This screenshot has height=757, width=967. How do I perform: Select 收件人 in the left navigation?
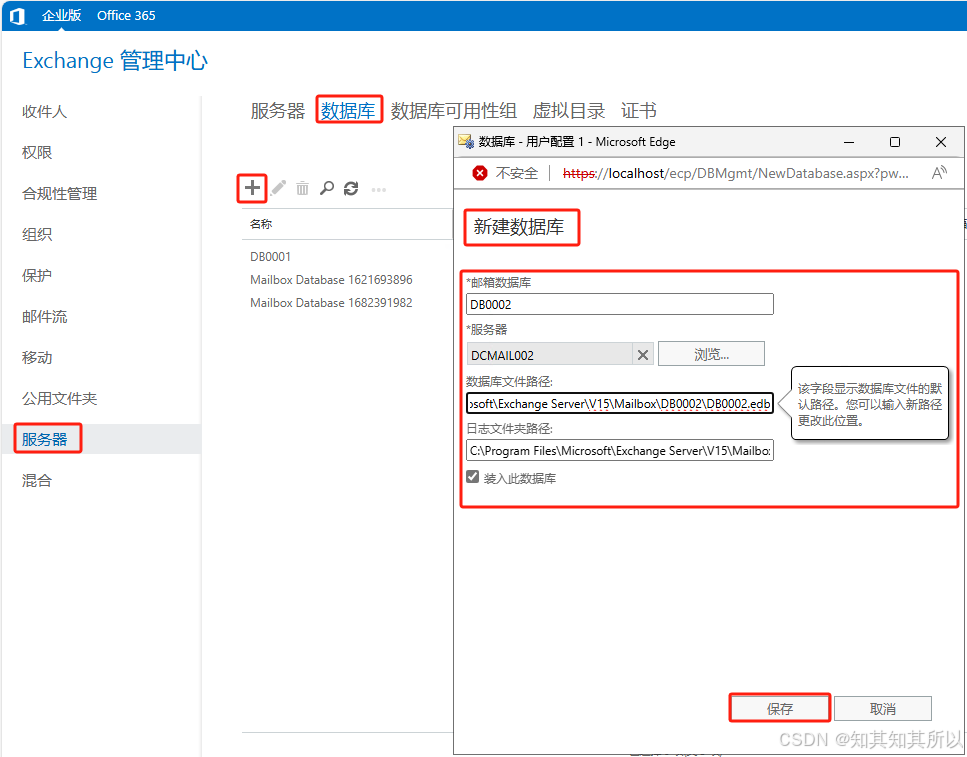click(44, 112)
